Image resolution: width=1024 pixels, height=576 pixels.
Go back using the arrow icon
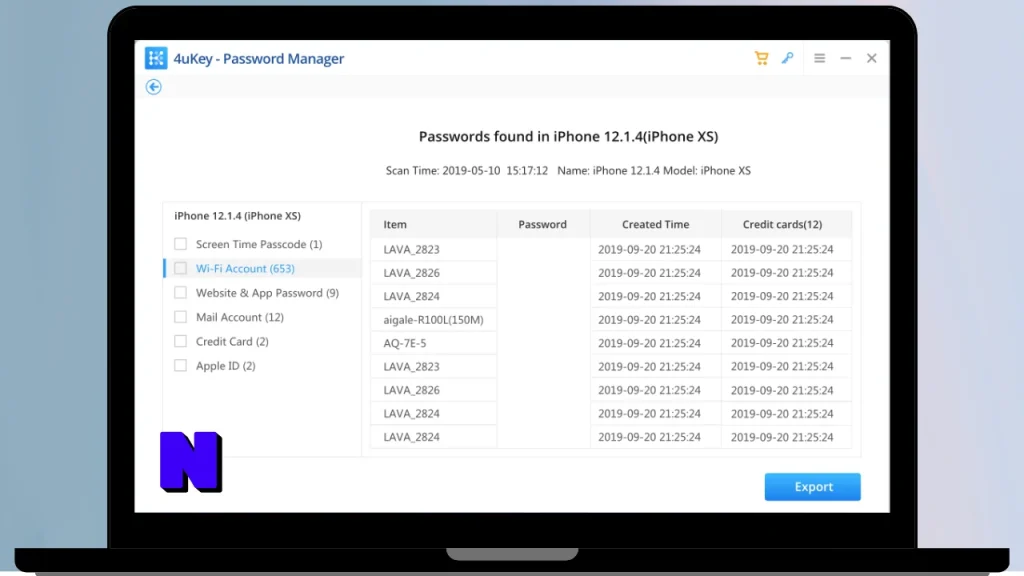pyautogui.click(x=153, y=87)
